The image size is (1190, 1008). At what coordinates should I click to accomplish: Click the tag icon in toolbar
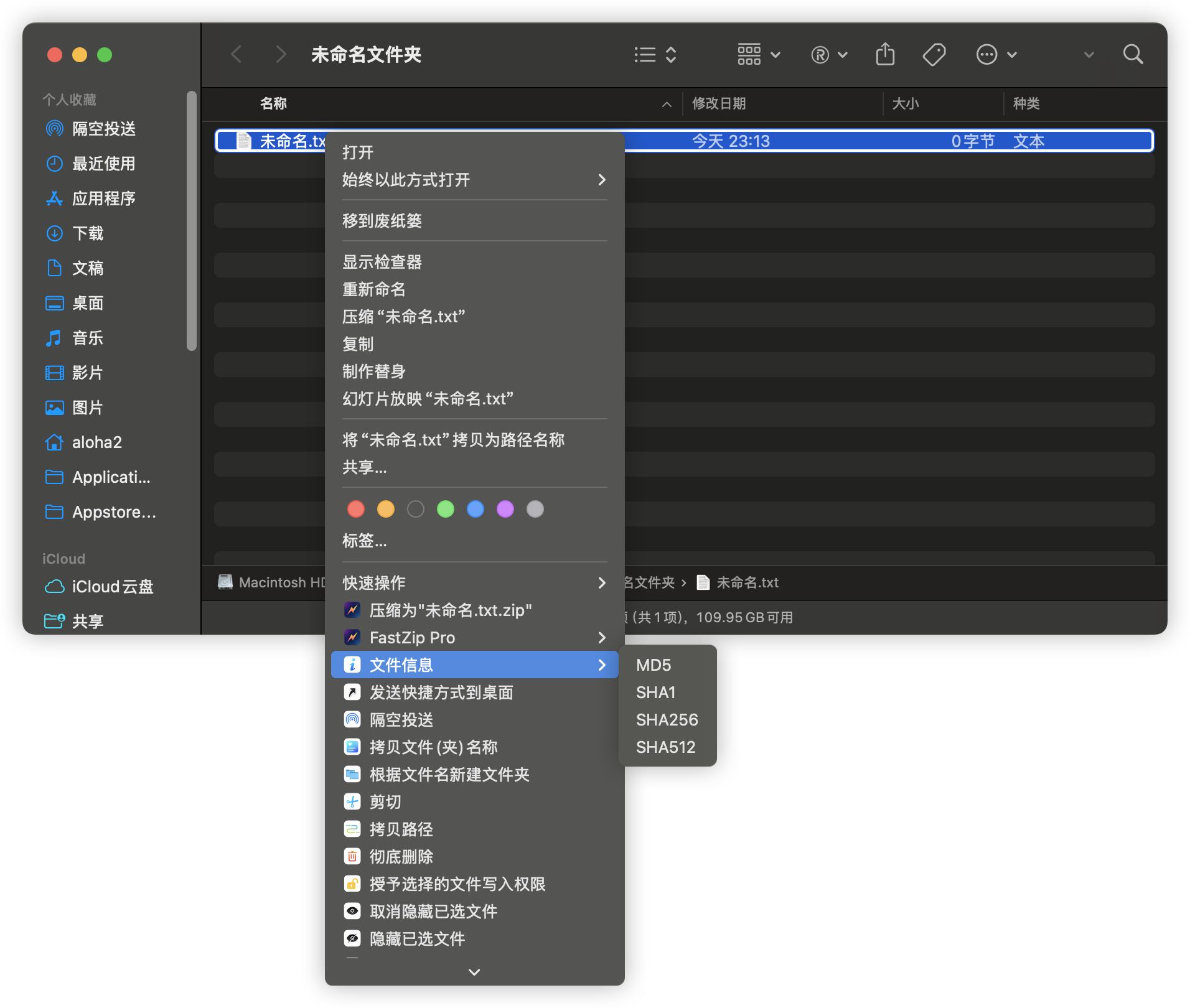point(934,55)
